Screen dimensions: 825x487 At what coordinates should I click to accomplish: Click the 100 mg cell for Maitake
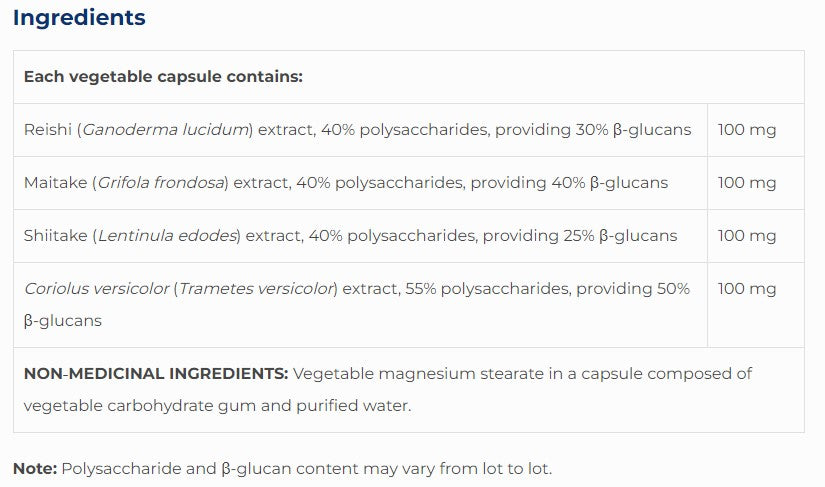[x=747, y=183]
